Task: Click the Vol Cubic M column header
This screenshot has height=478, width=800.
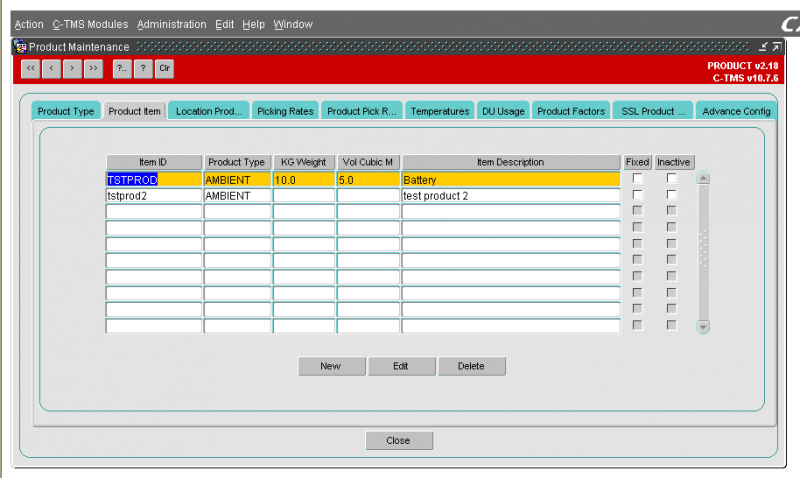Action: tap(368, 162)
